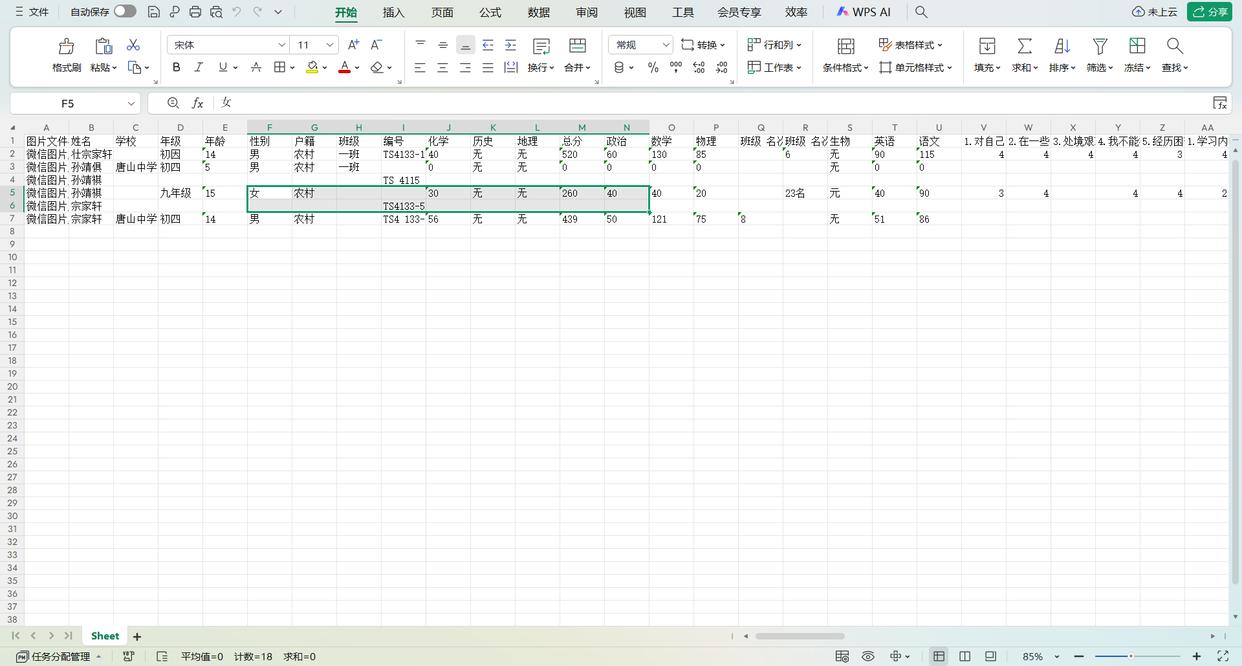1242x666 pixels.
Task: Click the Filter (筛选) funnel icon
Action: (x=1100, y=46)
